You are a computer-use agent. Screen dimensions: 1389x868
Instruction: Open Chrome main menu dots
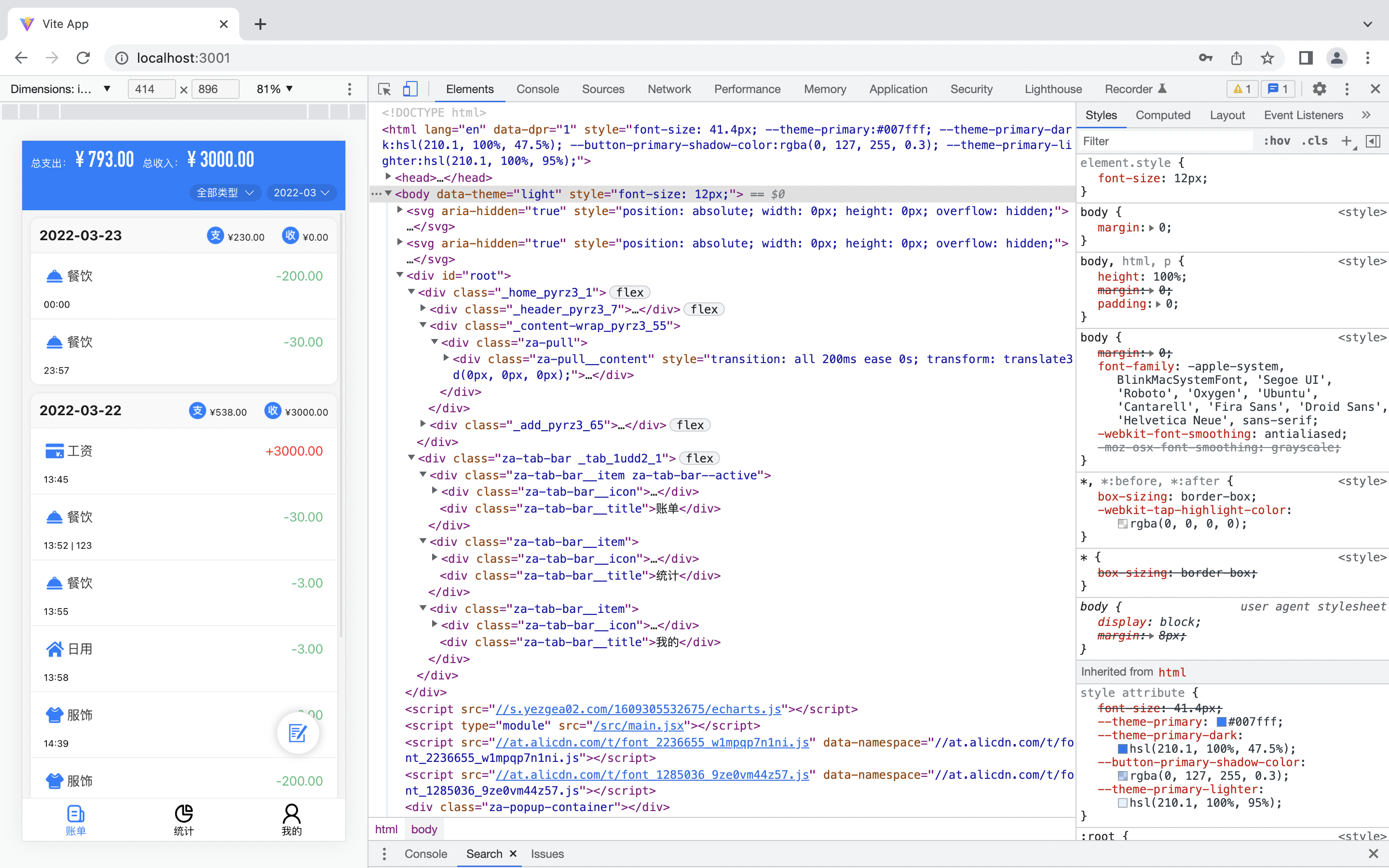coord(1368,58)
